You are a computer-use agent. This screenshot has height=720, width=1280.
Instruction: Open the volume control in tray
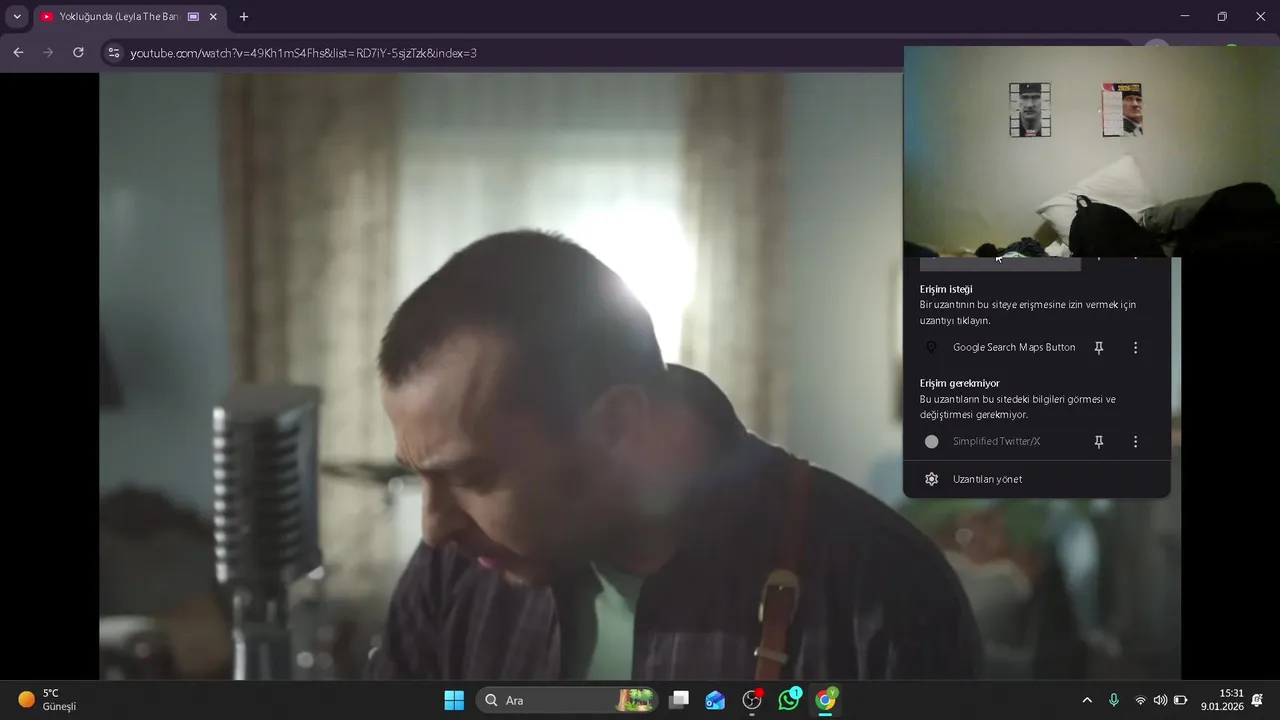click(1160, 700)
